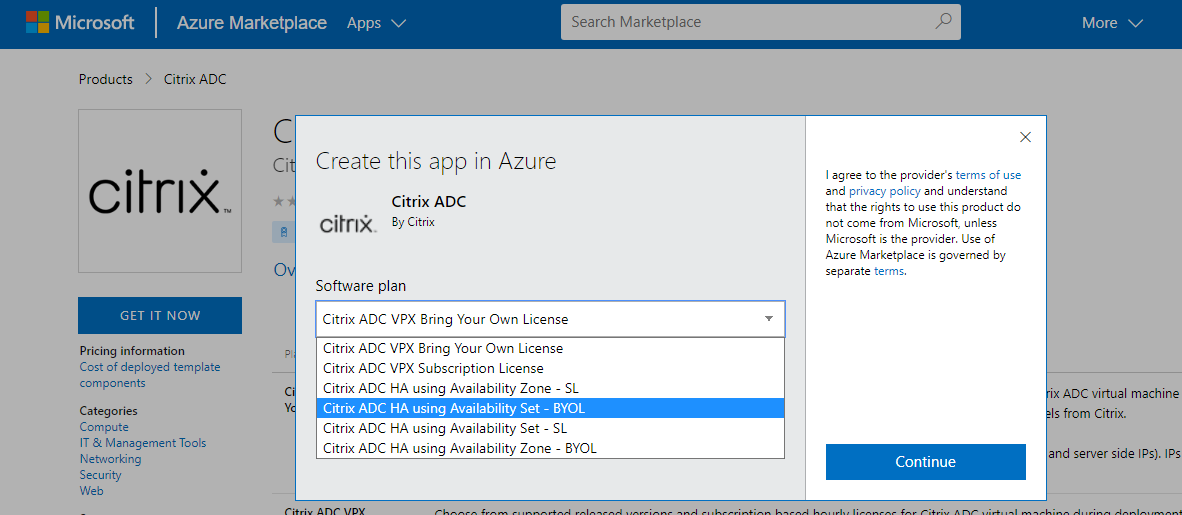Screen dimensions: 1182x515
Task: Expand the Apps menu
Action: 376,23
